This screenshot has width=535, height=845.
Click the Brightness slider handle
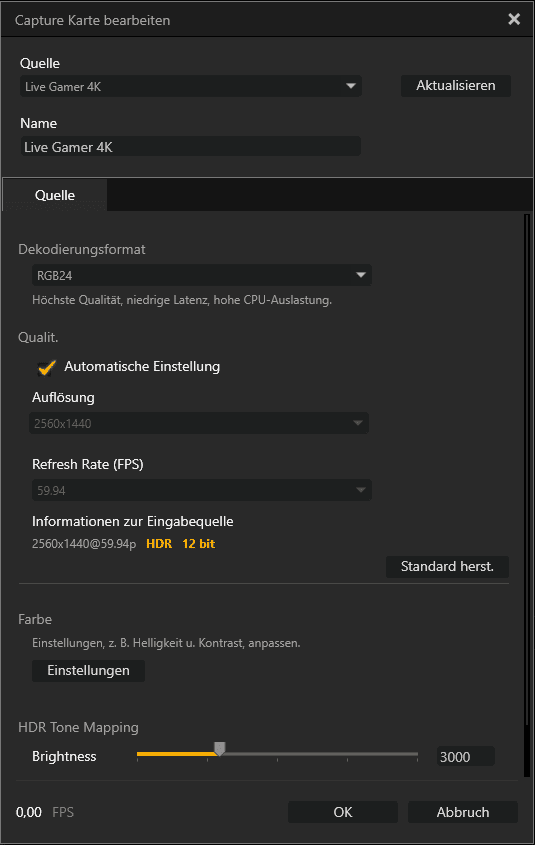coord(219,749)
